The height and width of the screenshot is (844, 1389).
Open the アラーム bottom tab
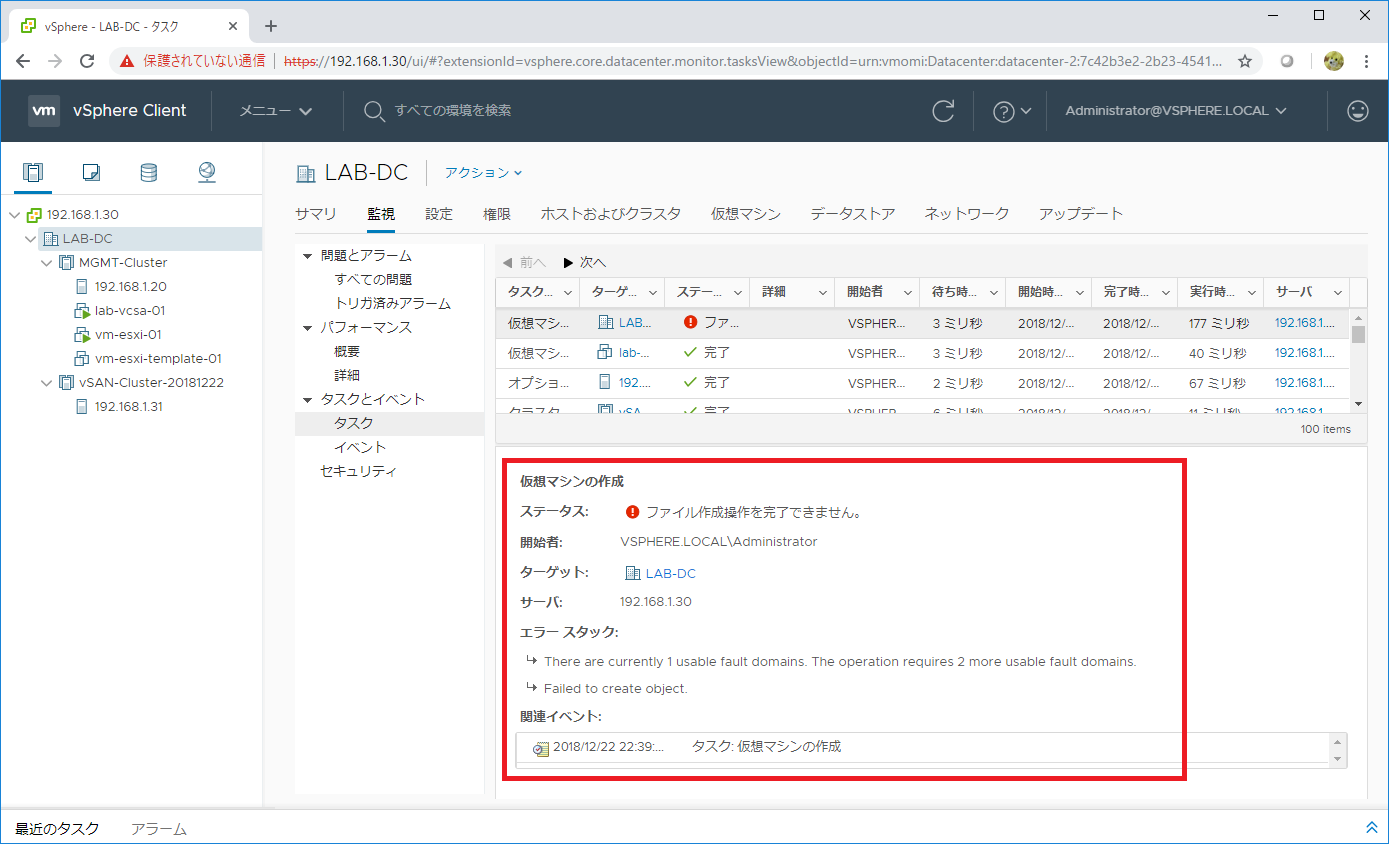[x=159, y=829]
